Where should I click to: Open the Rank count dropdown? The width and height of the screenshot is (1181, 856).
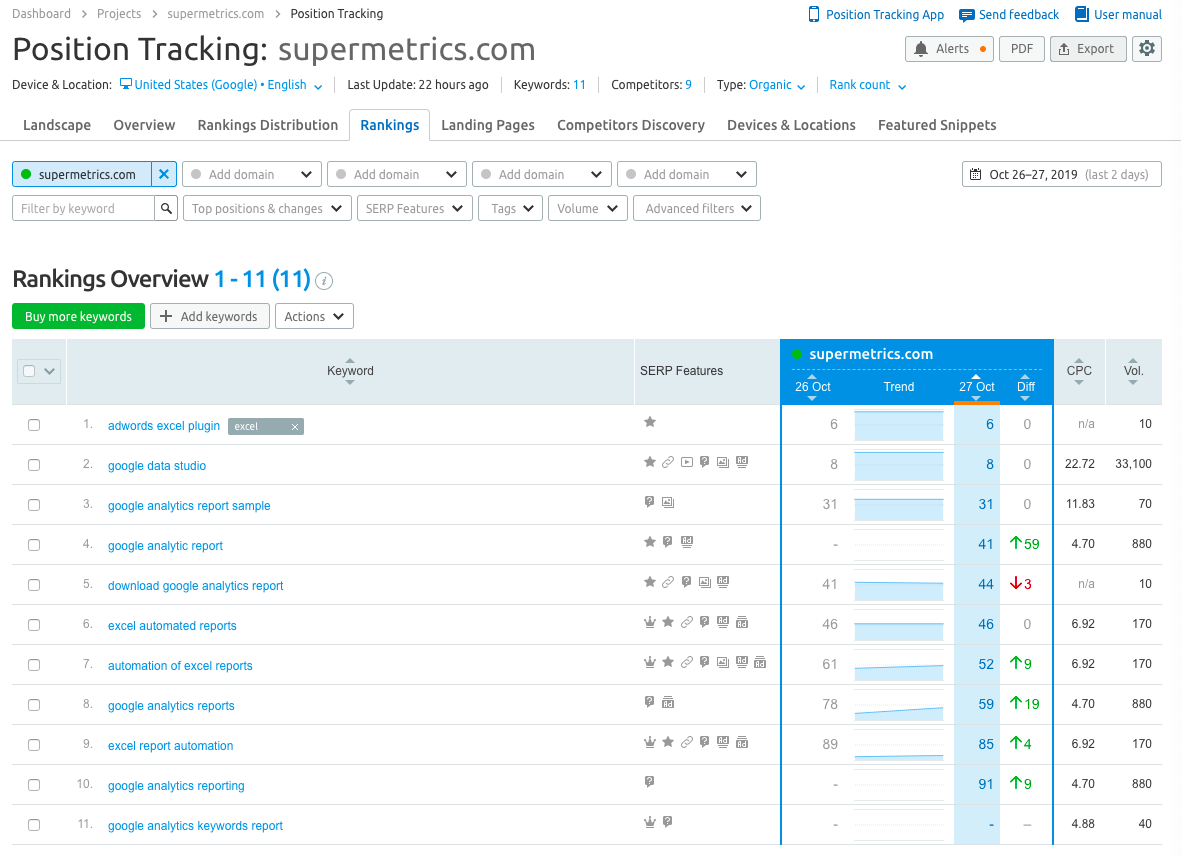tap(868, 85)
